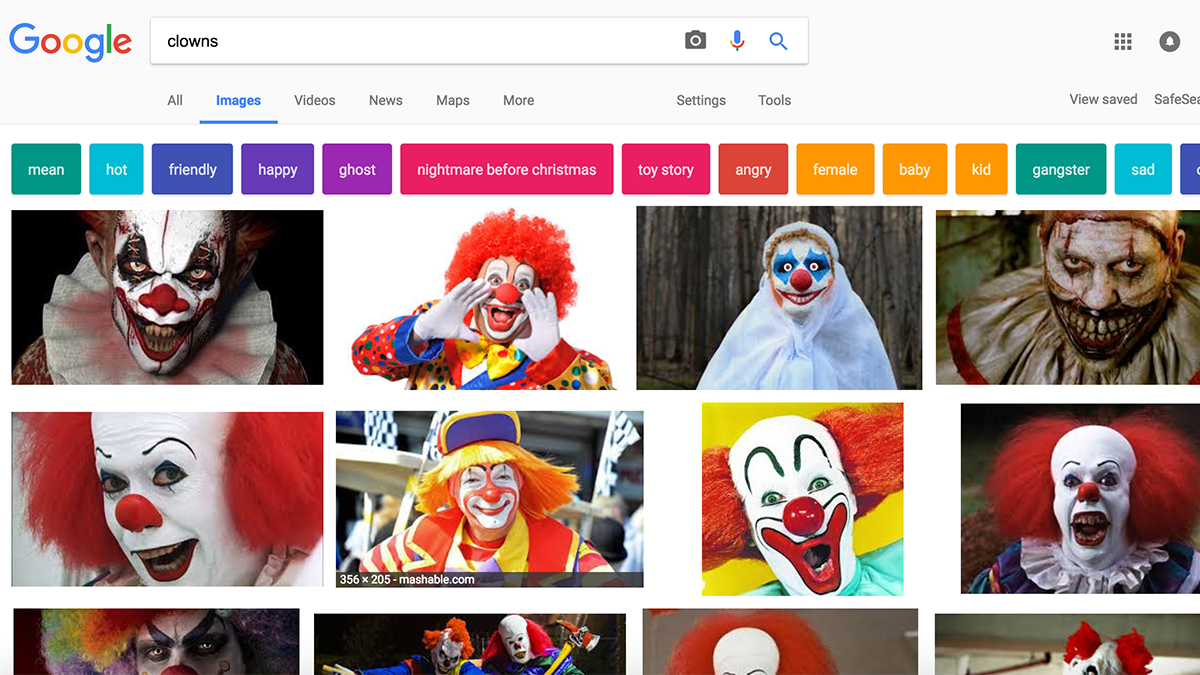Open mashable.com clown with purple hat image

pos(490,499)
